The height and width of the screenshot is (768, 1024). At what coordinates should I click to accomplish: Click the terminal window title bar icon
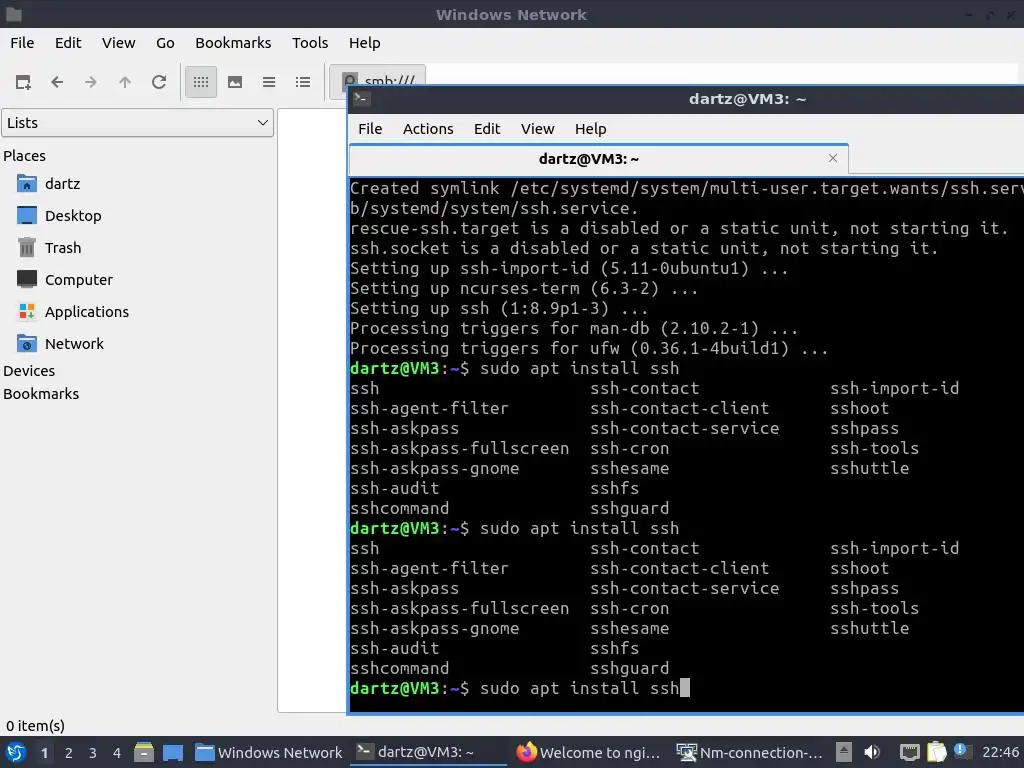pos(362,99)
